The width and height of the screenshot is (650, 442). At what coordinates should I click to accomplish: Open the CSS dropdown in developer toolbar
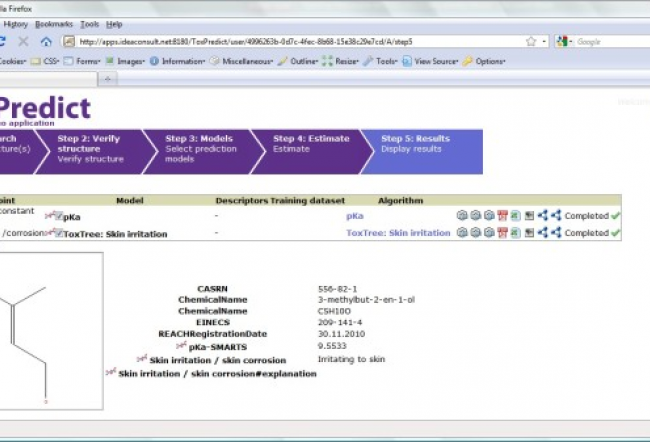coord(45,61)
